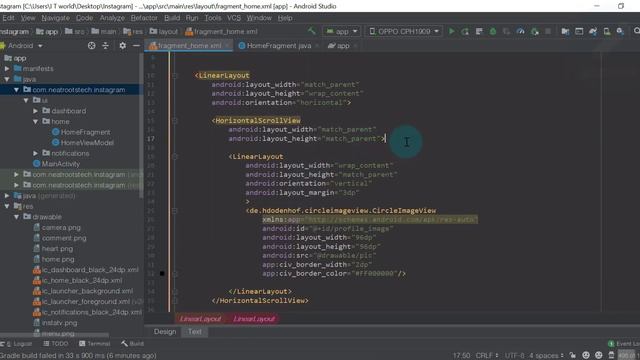This screenshot has width=640, height=360.
Task: Open the Build tool window
Action: (132, 344)
